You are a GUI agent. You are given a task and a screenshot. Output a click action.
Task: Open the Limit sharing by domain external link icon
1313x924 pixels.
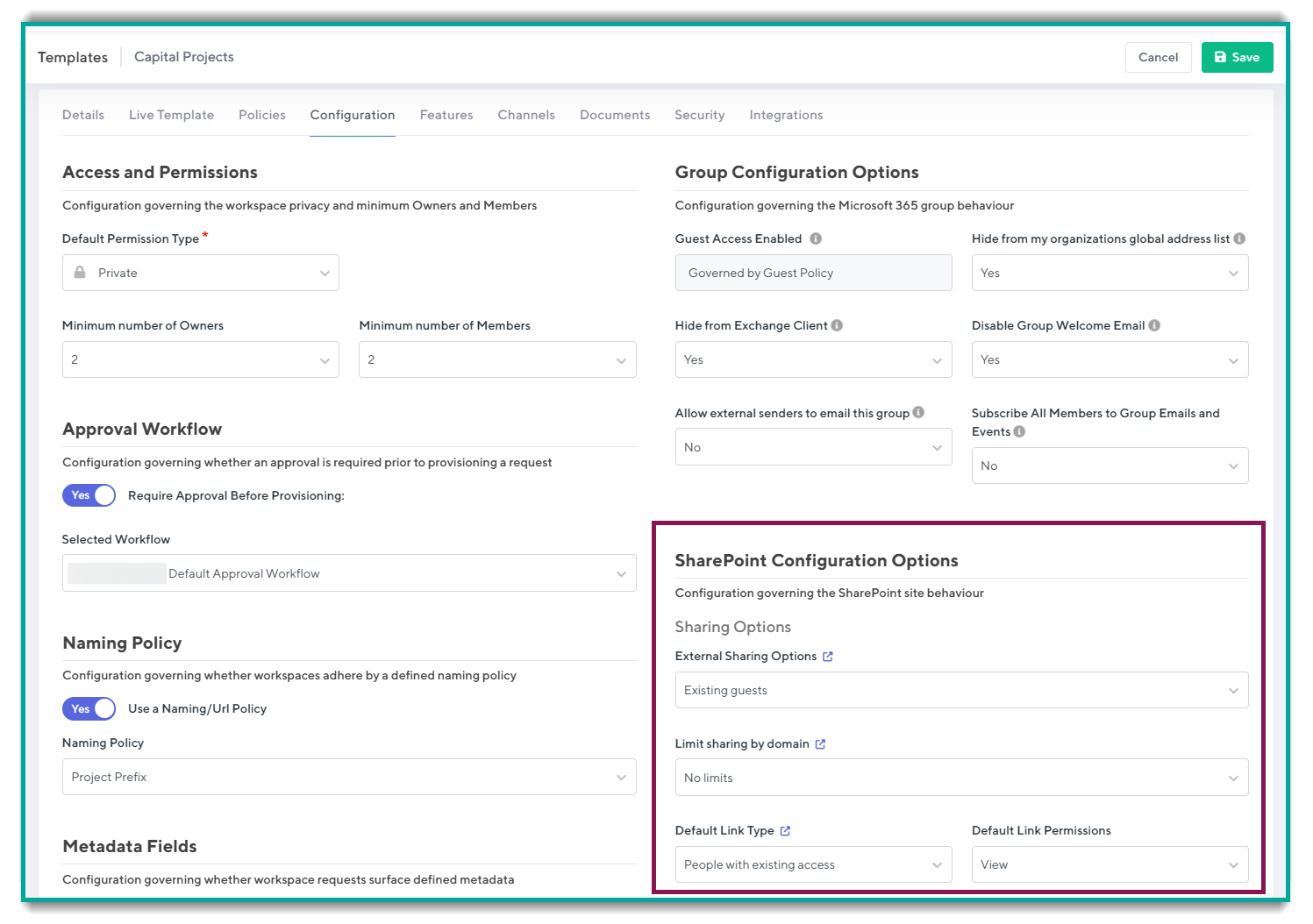point(821,743)
